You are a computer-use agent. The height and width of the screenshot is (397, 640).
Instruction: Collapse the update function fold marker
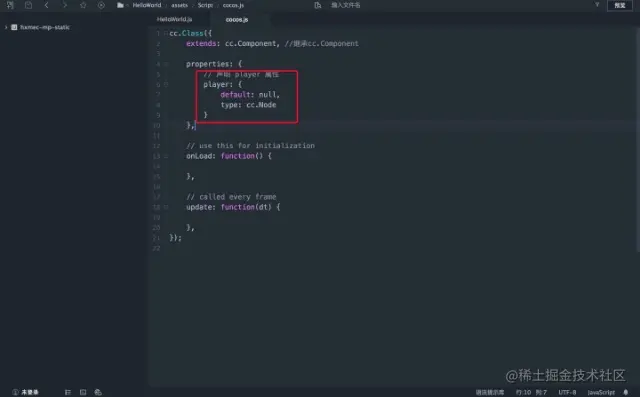pos(166,207)
